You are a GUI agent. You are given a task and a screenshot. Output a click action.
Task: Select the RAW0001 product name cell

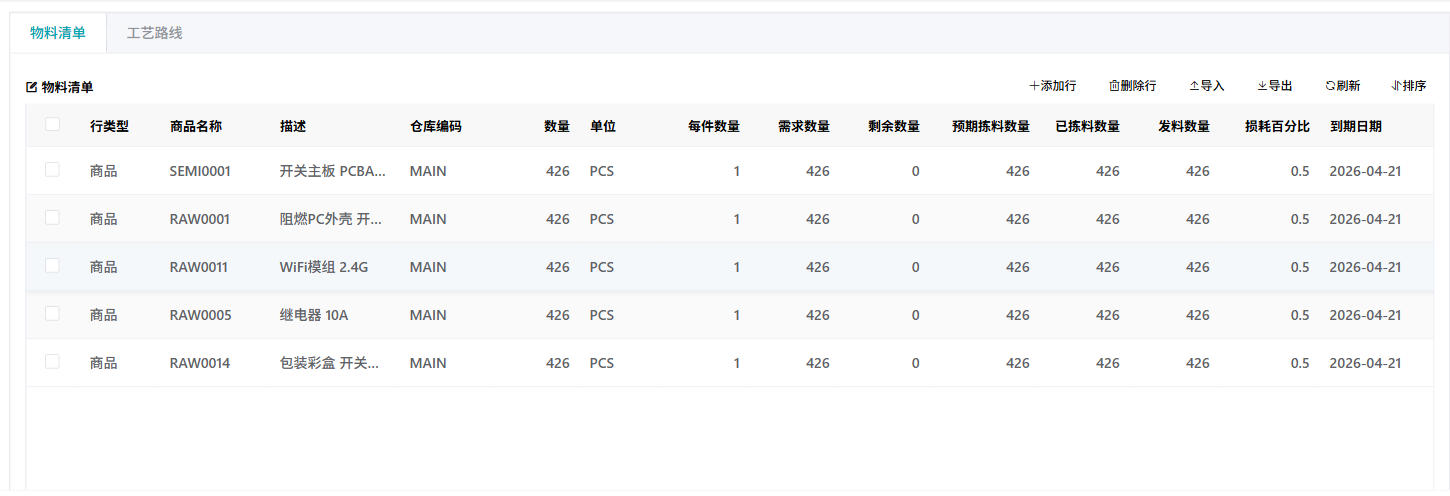click(200, 219)
